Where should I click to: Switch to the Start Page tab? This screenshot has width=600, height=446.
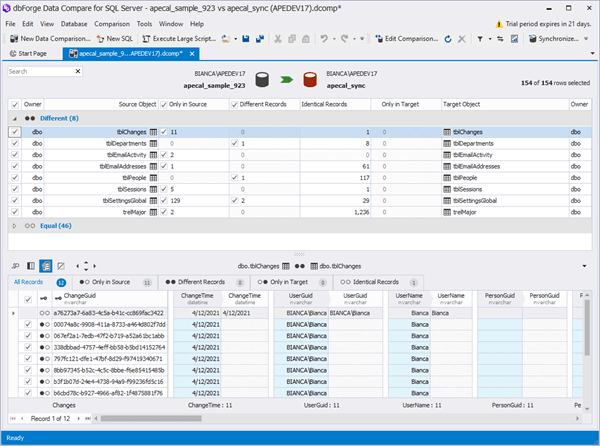coord(28,54)
